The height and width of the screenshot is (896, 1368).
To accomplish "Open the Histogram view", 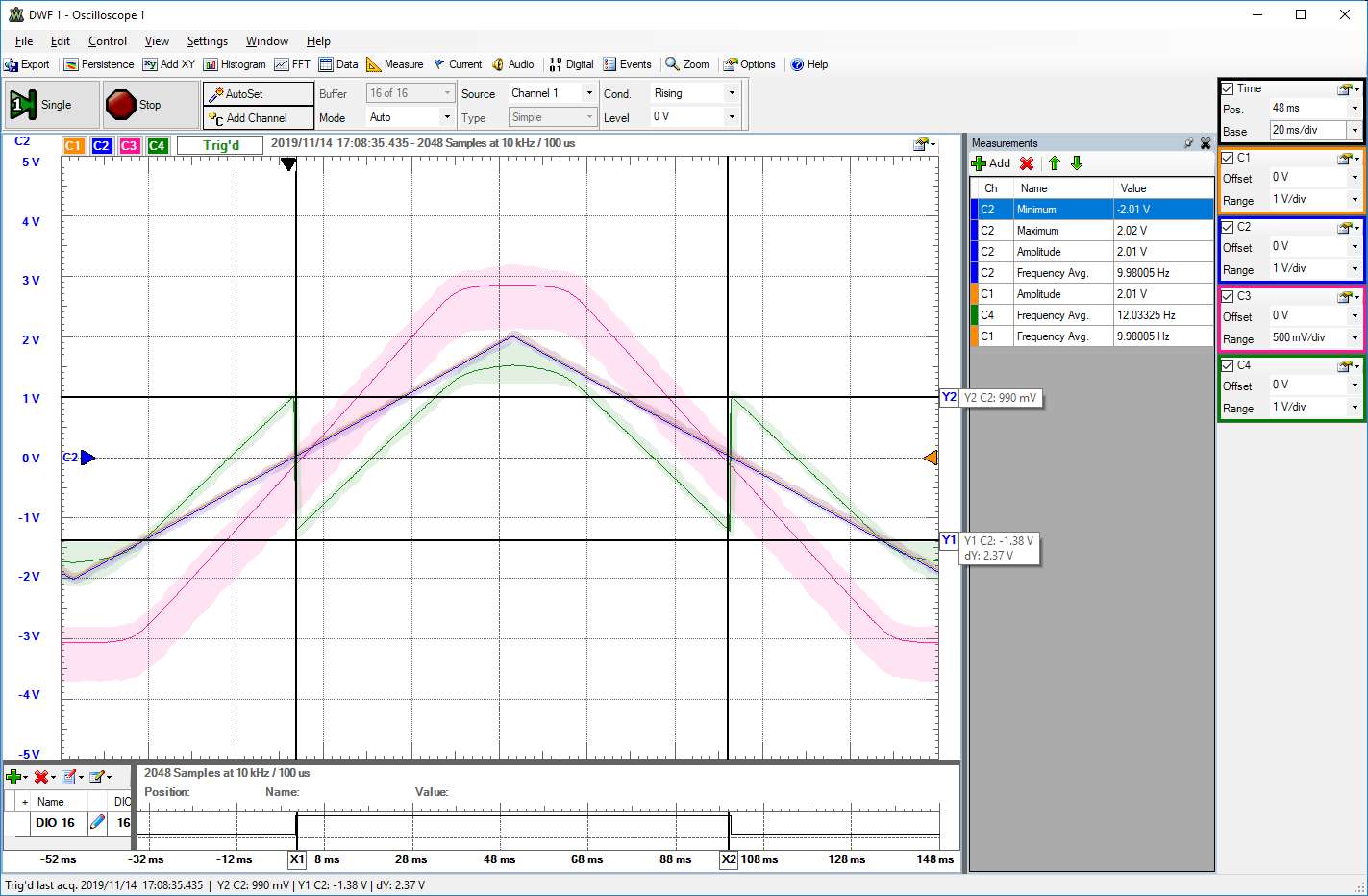I will pos(235,64).
